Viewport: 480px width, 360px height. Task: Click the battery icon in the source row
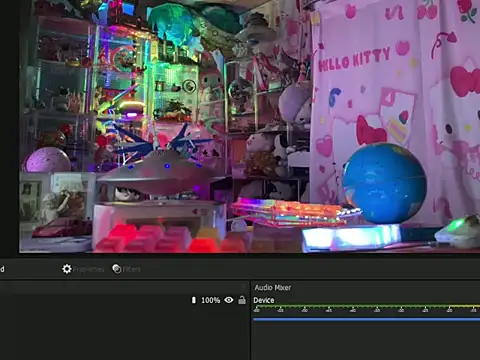[194, 300]
